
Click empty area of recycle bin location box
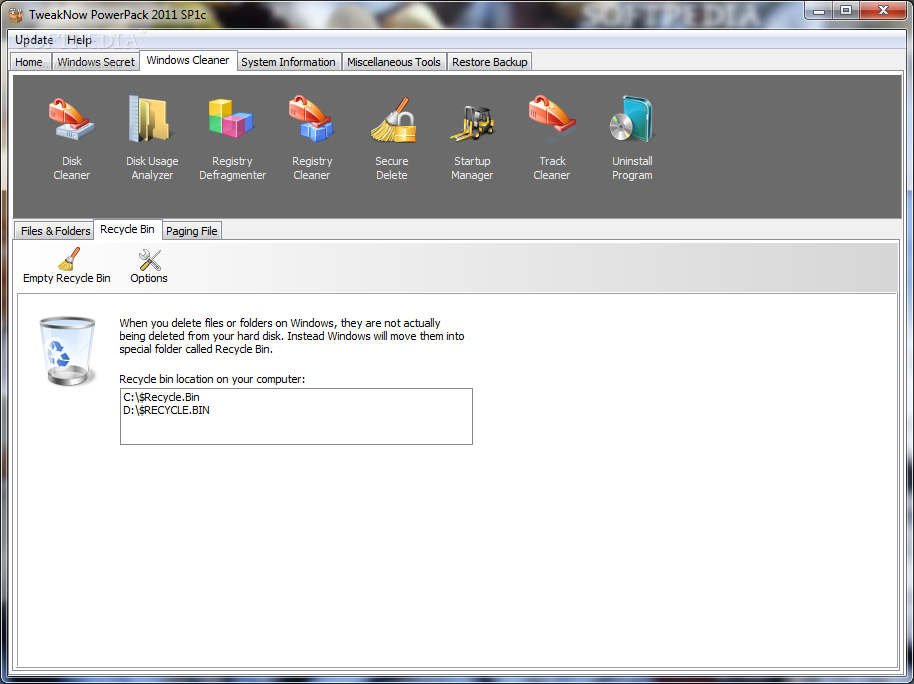[296, 430]
